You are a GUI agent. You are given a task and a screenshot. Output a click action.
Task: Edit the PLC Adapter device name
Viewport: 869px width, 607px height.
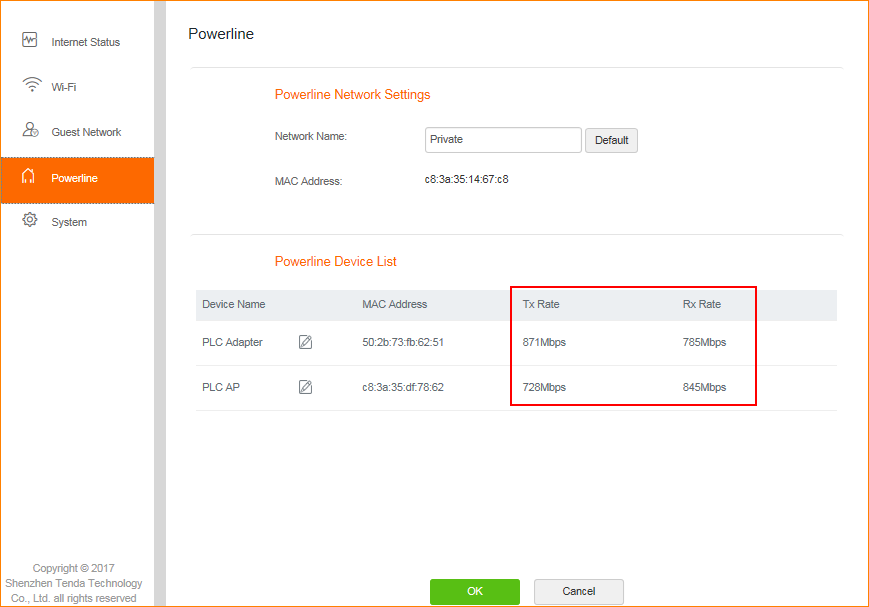pos(306,342)
